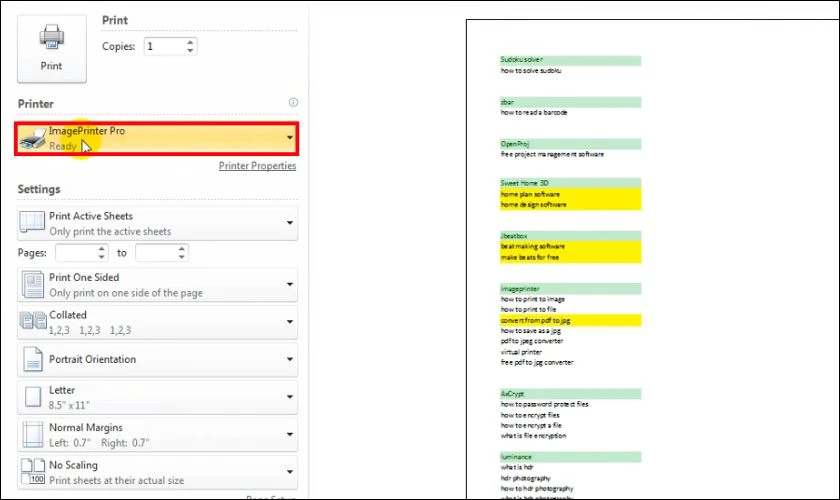Decrease the Pages to value
840x500 pixels.
pos(182,257)
